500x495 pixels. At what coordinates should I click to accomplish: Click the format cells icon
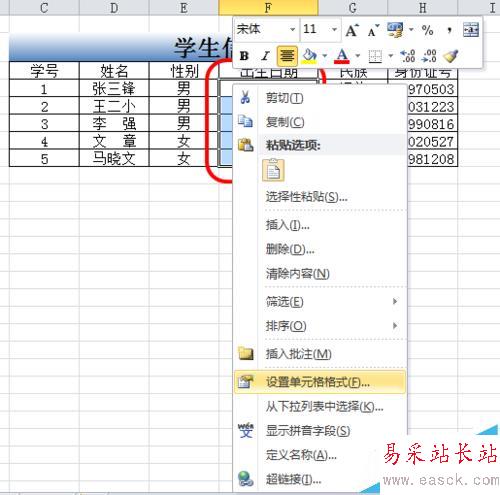pyautogui.click(x=246, y=382)
